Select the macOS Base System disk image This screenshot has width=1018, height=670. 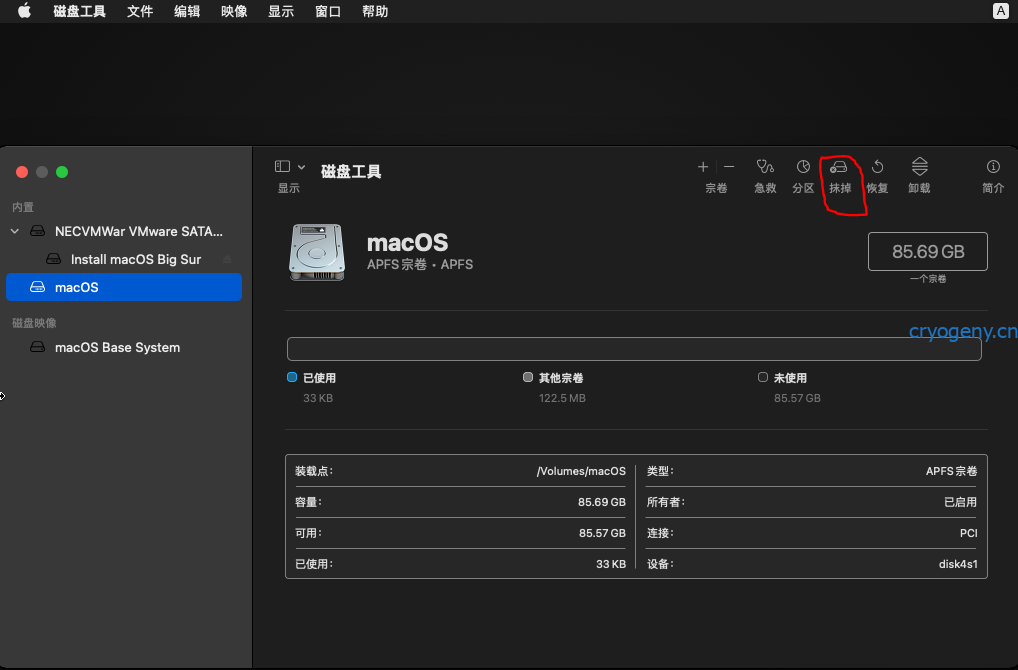click(124, 347)
